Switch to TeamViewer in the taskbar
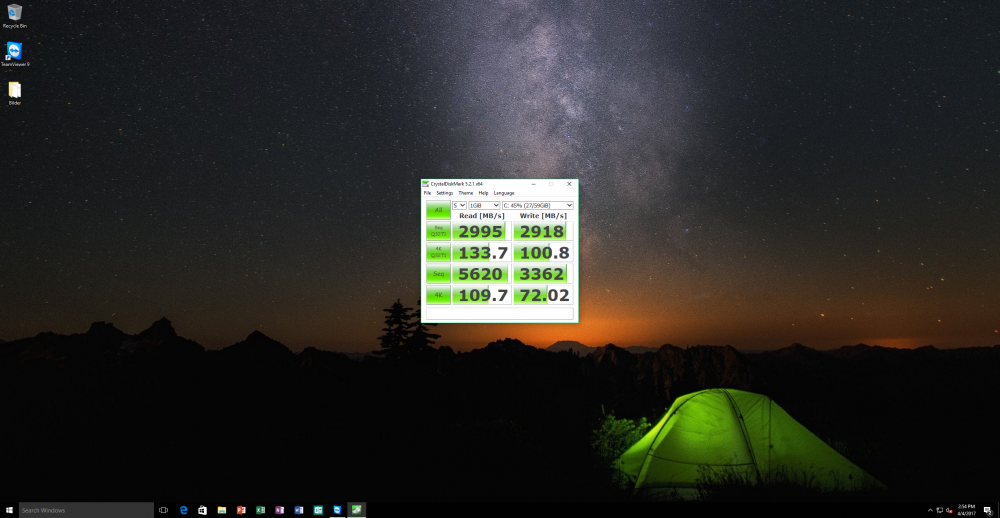Viewport: 1000px width, 518px height. click(x=337, y=510)
